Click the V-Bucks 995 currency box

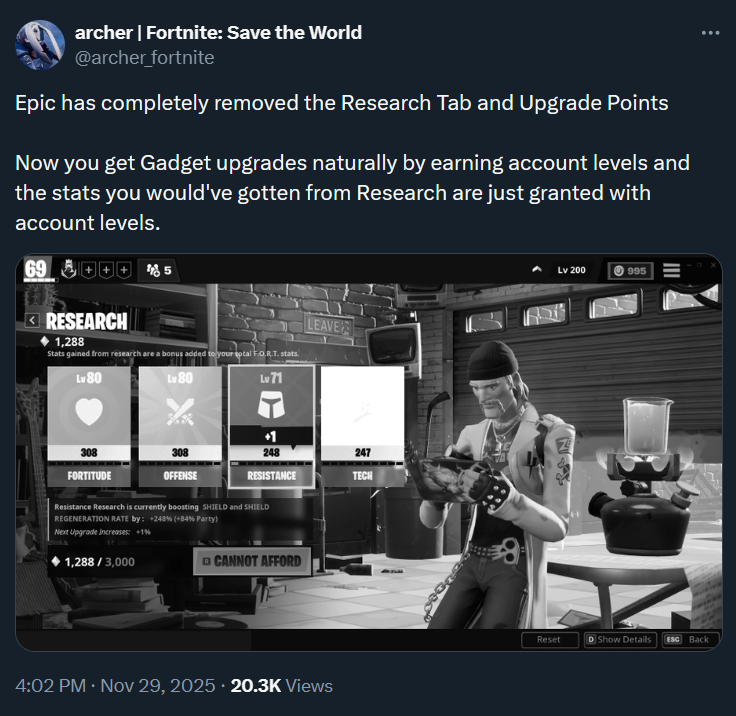pos(630,271)
